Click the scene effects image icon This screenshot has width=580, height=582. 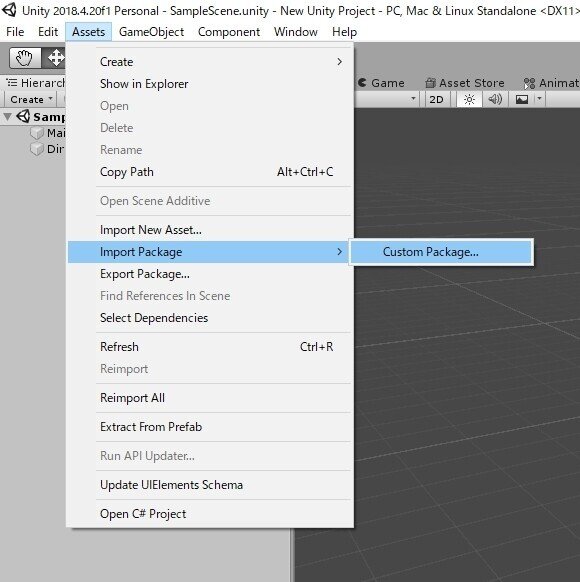point(522,99)
